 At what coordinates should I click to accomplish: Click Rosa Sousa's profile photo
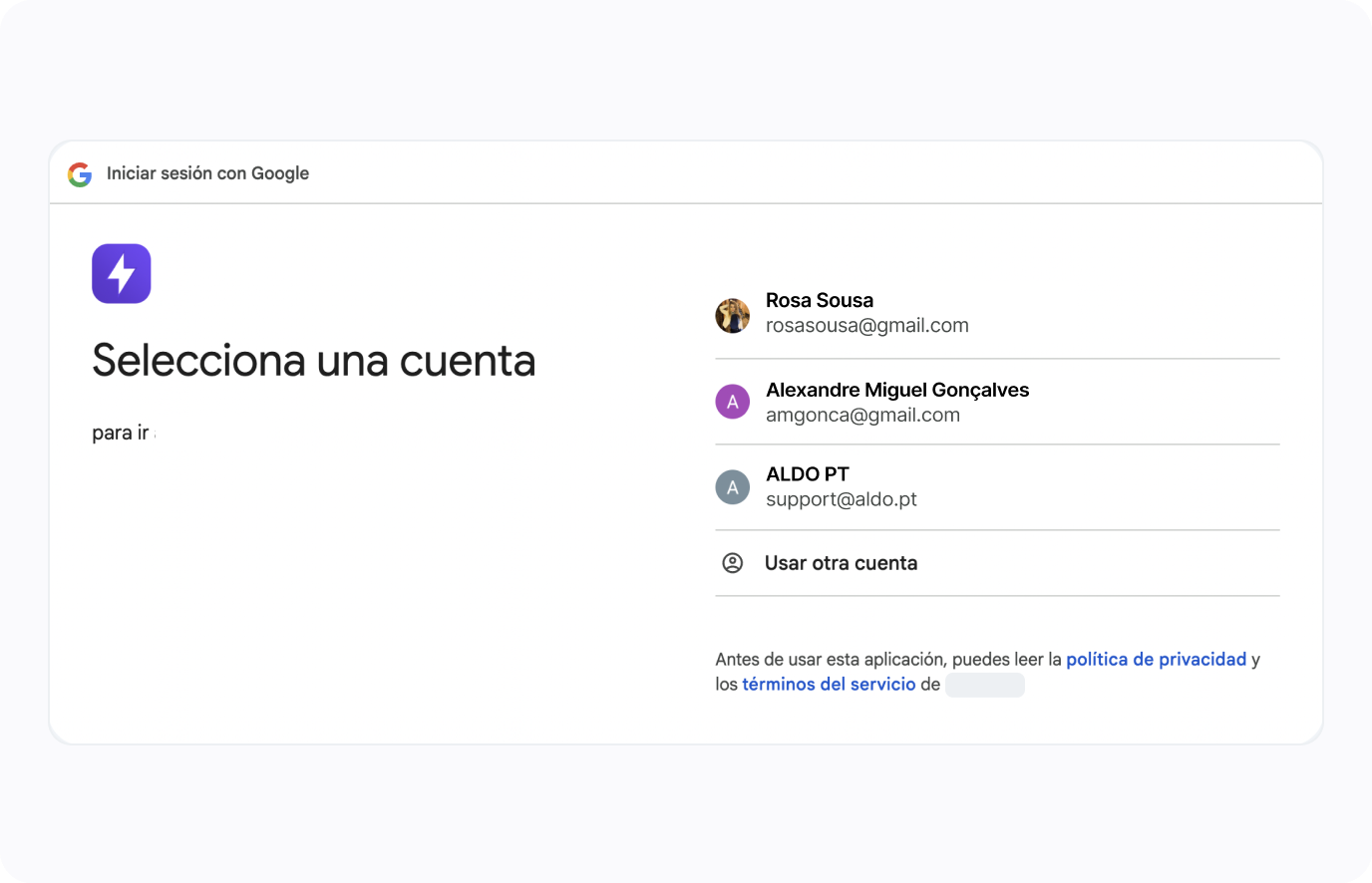pos(732,315)
